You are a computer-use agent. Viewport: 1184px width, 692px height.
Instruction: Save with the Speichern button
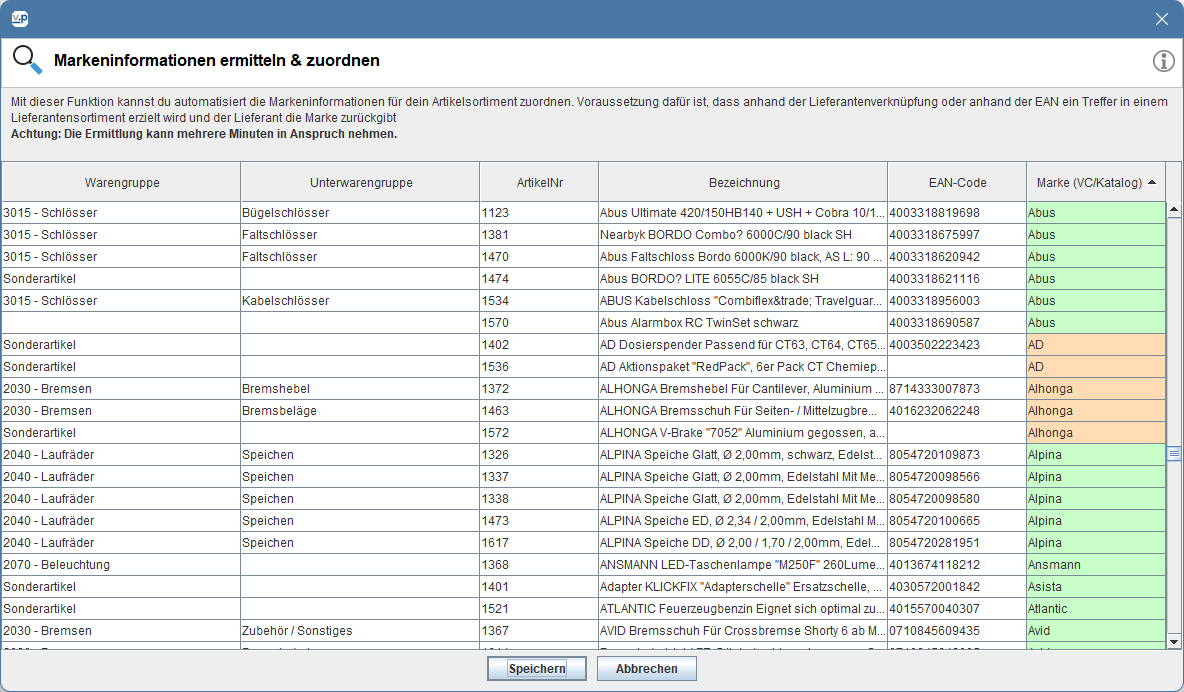tap(537, 669)
